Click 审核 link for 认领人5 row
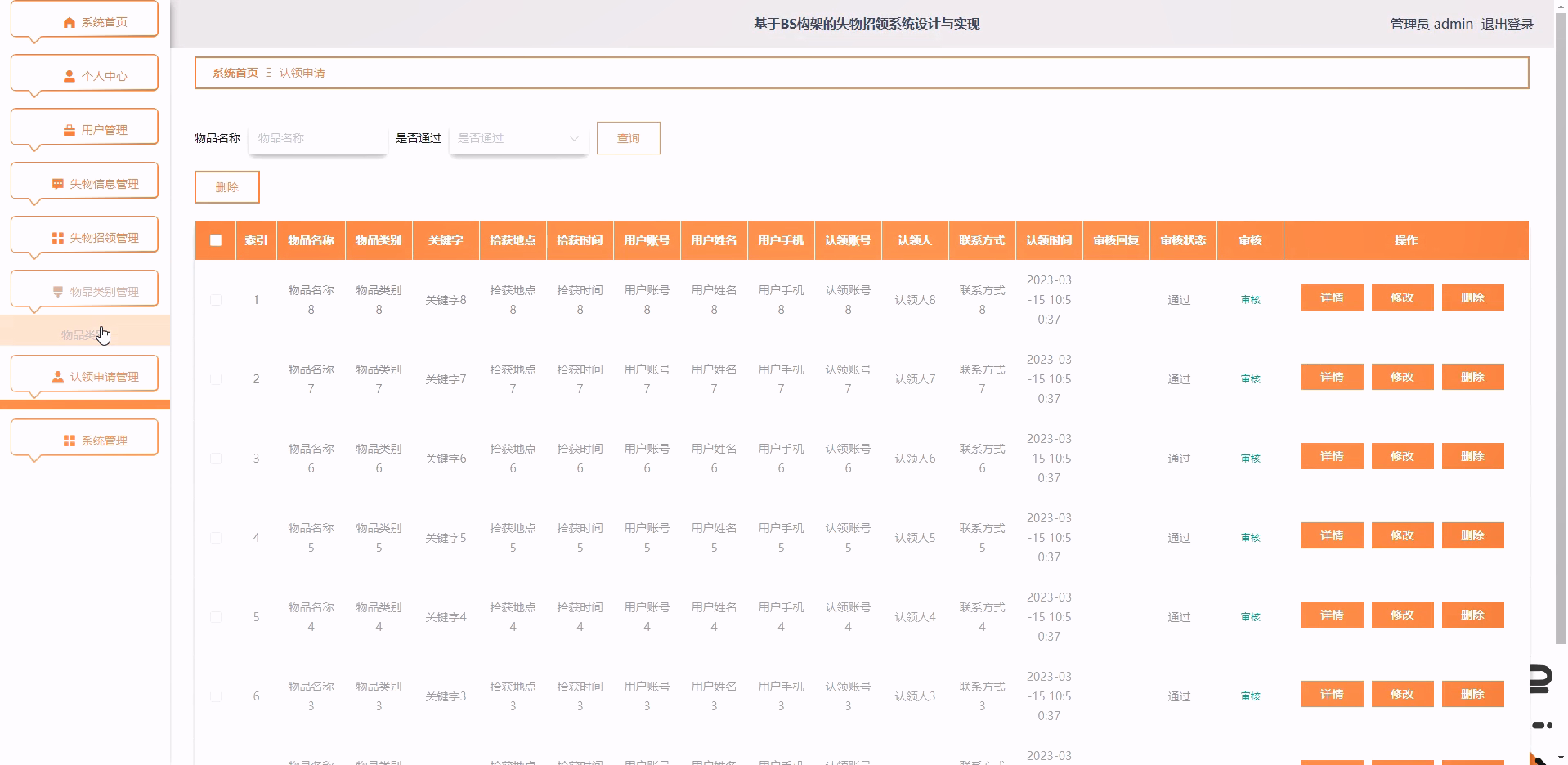Image resolution: width=1568 pixels, height=765 pixels. click(x=1251, y=538)
